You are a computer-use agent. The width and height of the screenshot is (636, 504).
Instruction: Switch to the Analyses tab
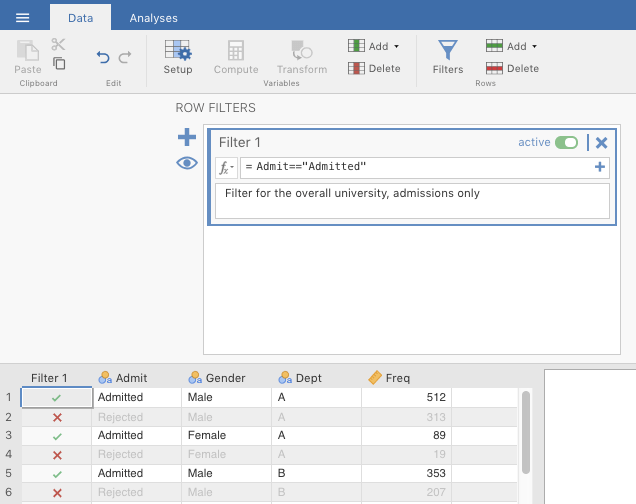(x=153, y=18)
